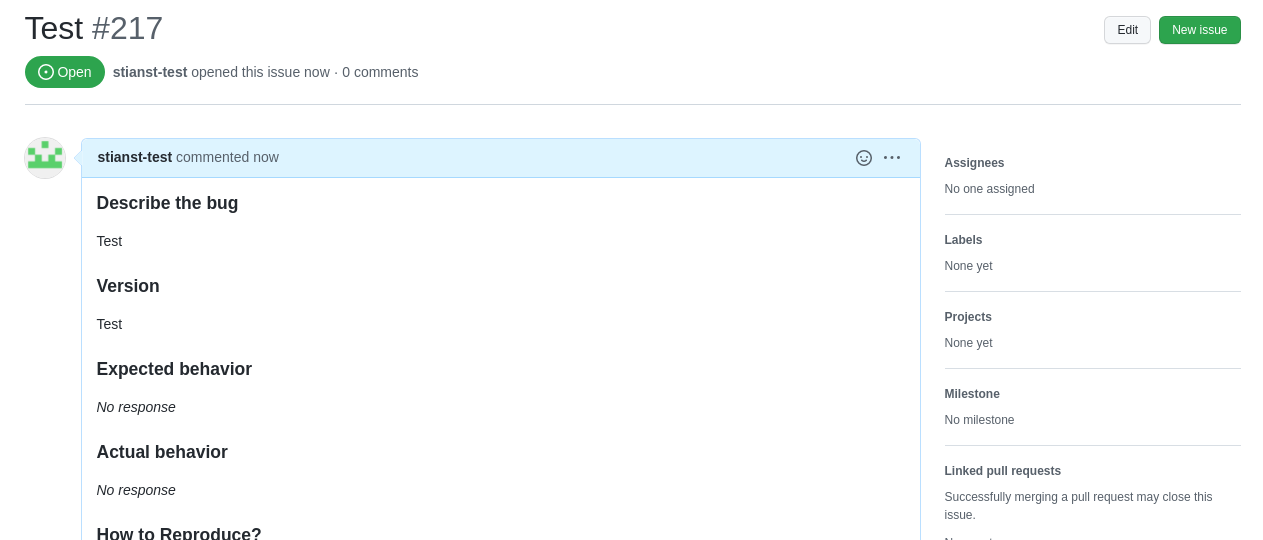Screen dimensions: 1263x540
Task: Click the Linked pull requests heading
Action: point(1003,471)
